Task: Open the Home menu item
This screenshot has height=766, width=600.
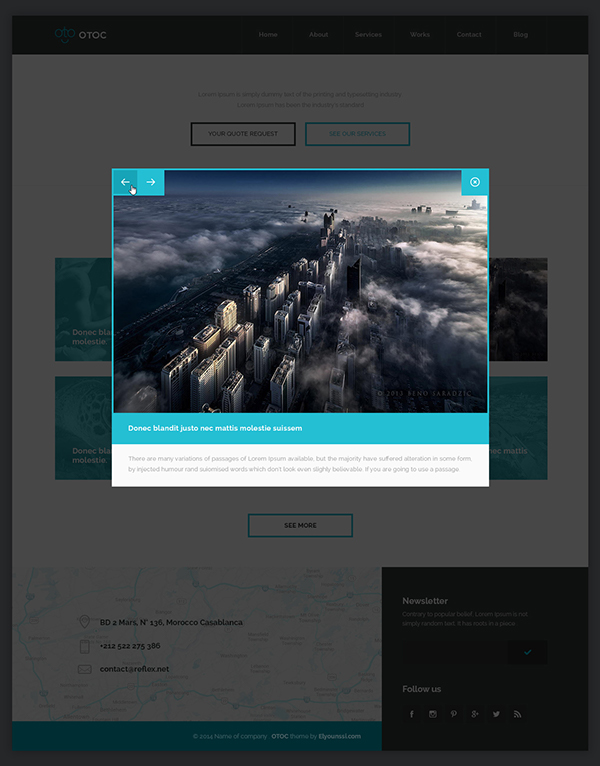Action: point(268,35)
